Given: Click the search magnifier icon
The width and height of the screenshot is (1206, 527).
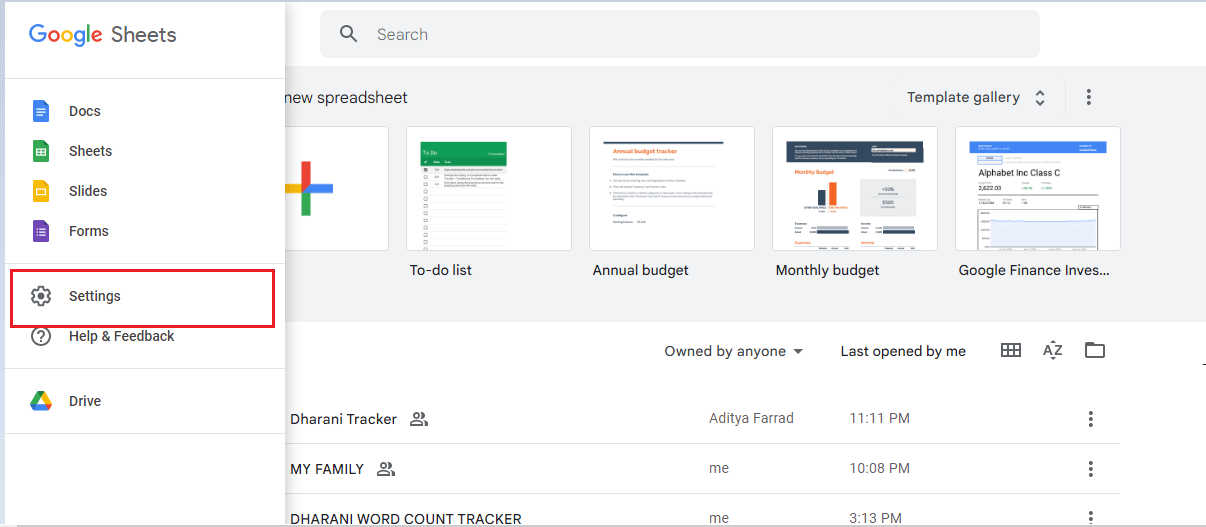Looking at the screenshot, I should (x=349, y=34).
